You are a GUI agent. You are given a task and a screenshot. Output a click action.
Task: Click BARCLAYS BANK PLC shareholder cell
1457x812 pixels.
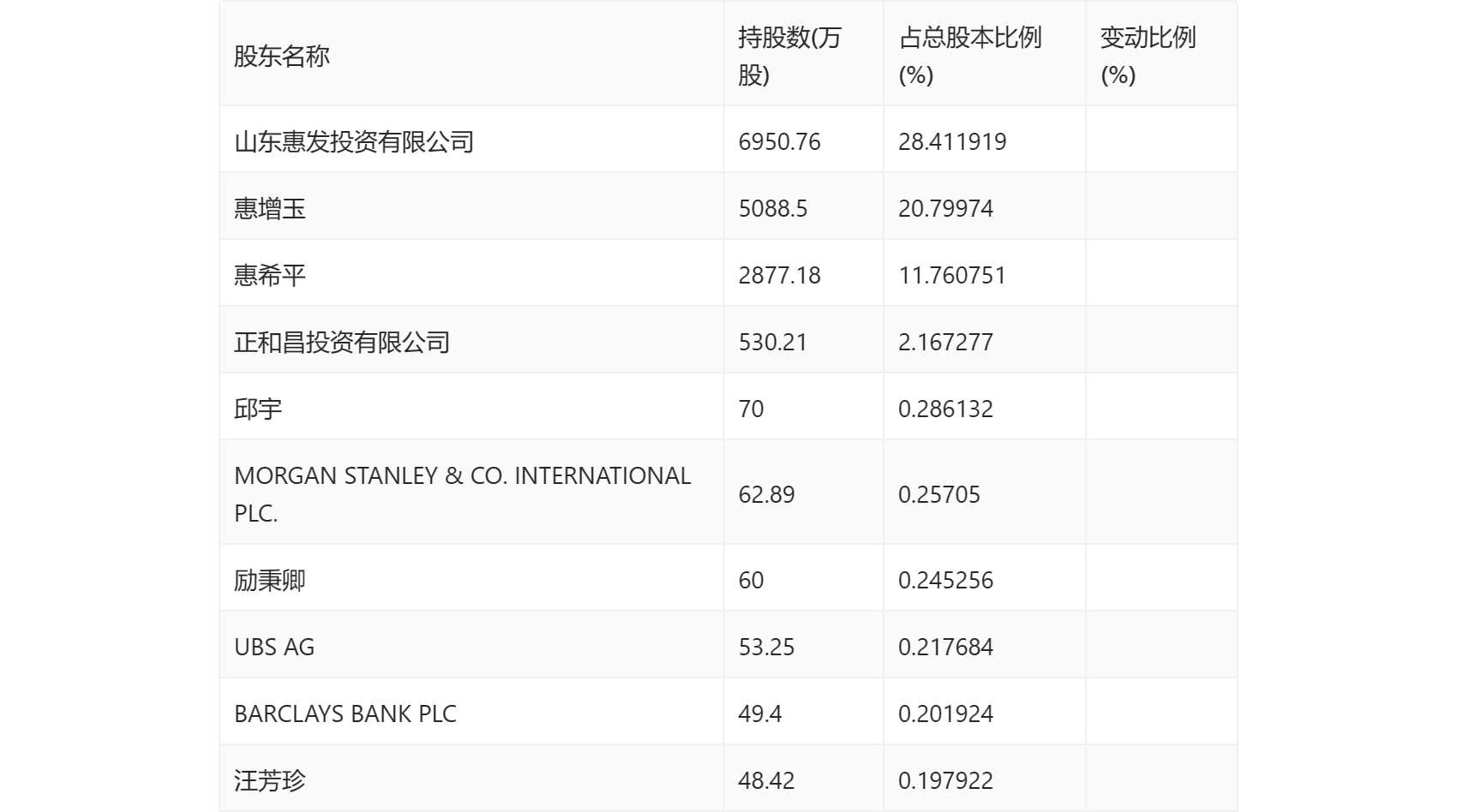345,714
